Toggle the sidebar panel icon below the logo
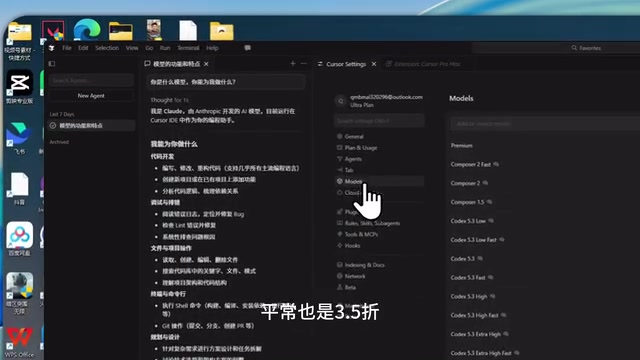This screenshot has height=360, width=640. pos(52,64)
